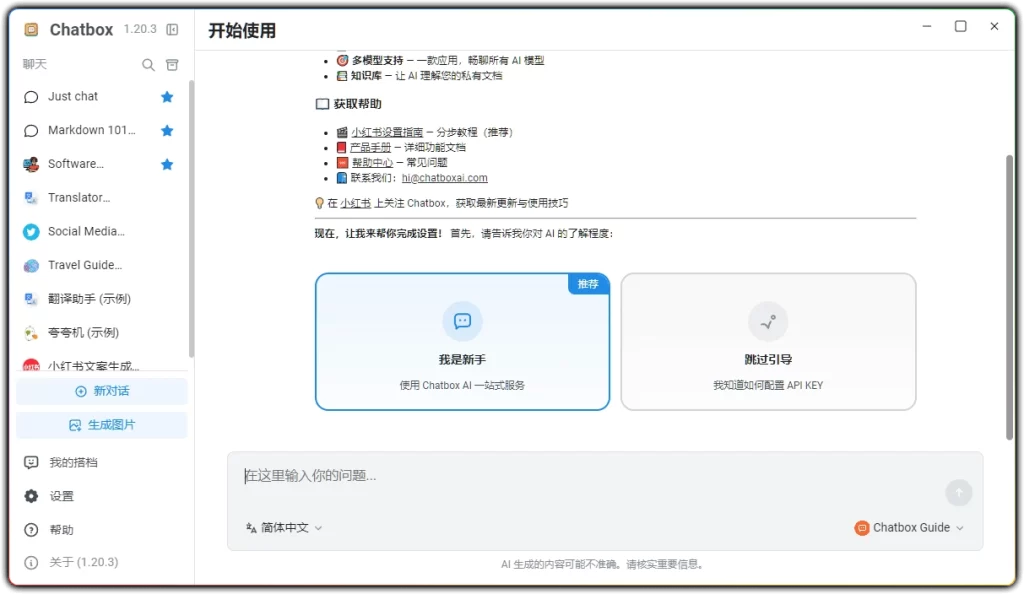Screen dimensions: 1024x594
Task: Click the 获取帮助 heading text
Action: point(357,104)
